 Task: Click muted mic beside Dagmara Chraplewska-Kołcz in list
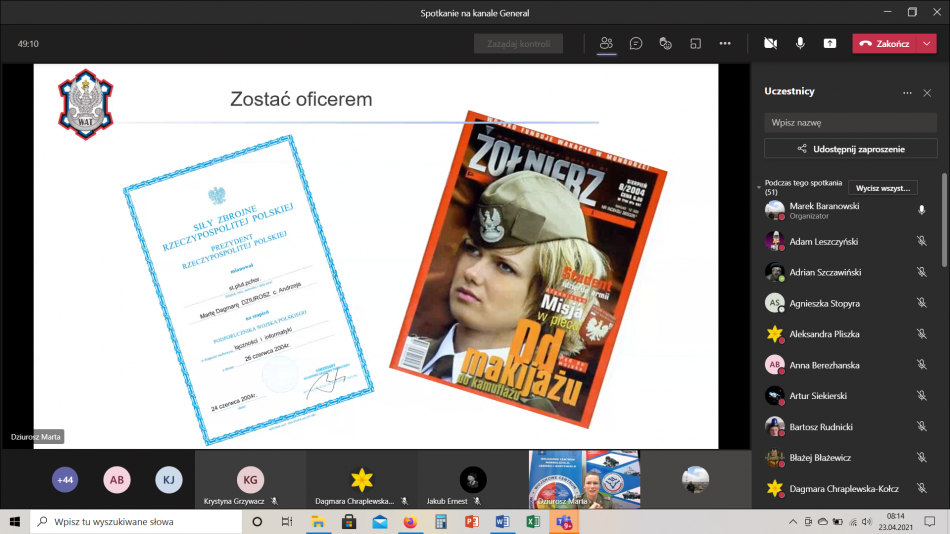pyautogui.click(x=922, y=489)
